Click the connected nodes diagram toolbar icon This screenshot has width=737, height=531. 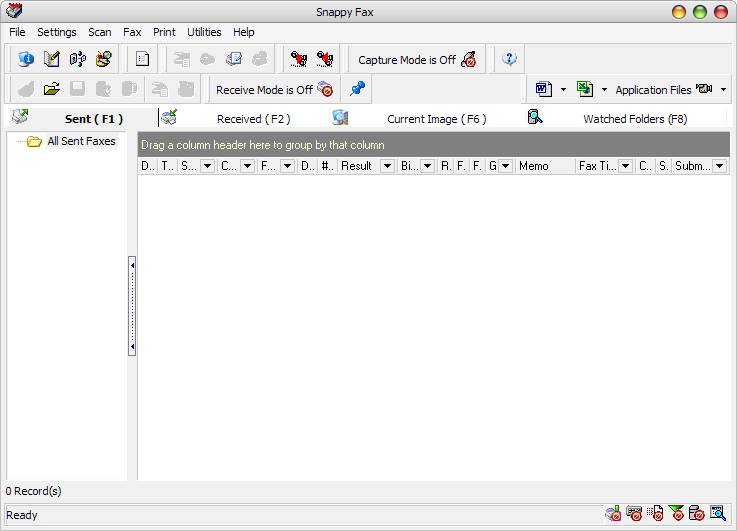[78, 59]
